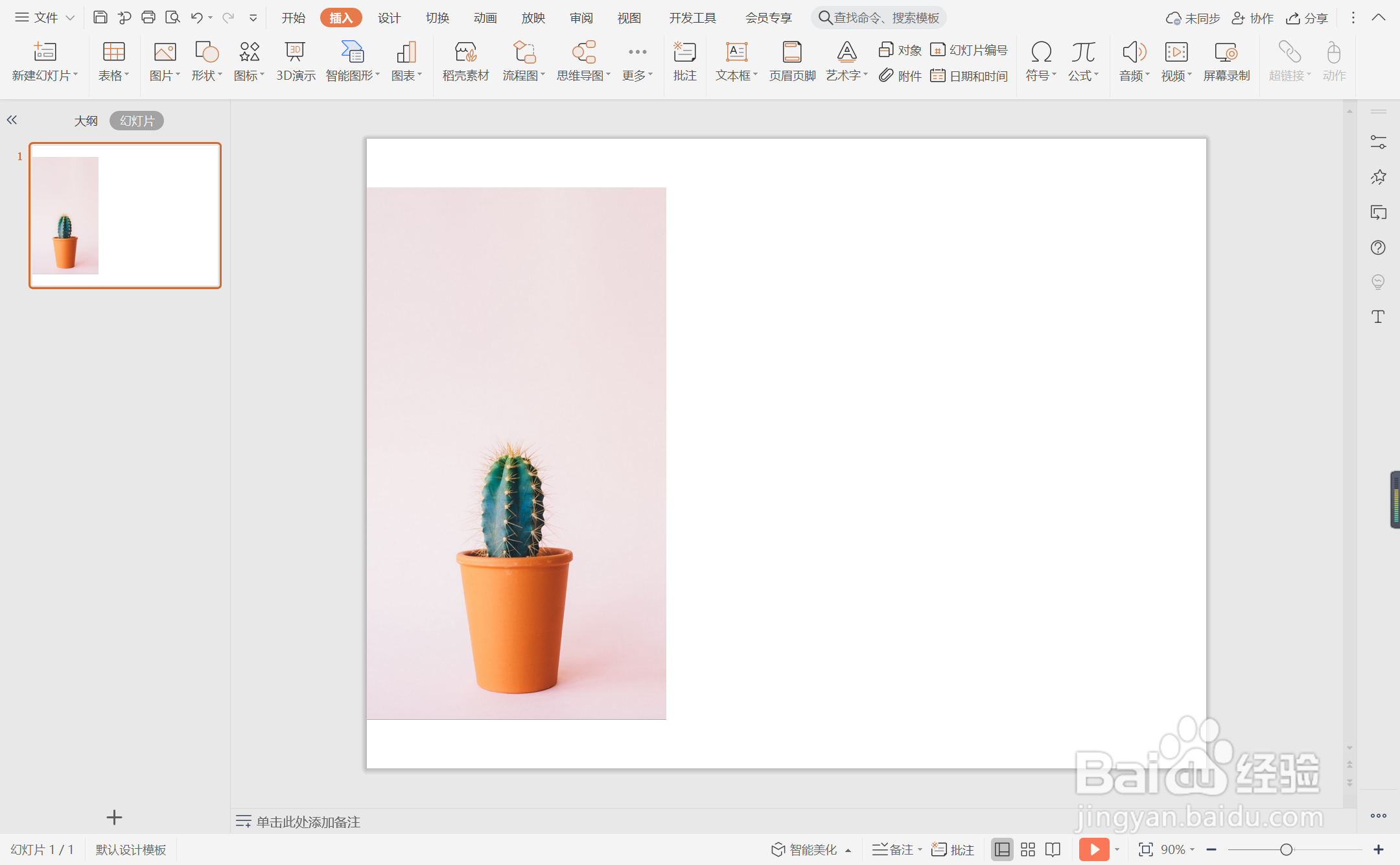Click the 协作 collaborate button

(1253, 18)
